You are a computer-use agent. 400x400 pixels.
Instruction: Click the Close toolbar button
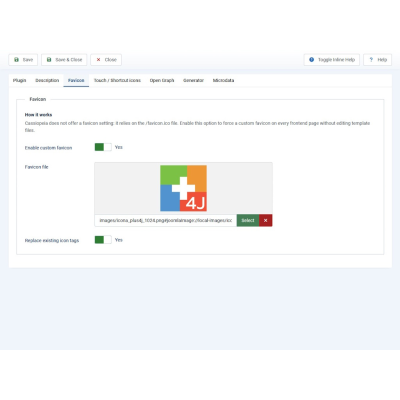(106, 60)
